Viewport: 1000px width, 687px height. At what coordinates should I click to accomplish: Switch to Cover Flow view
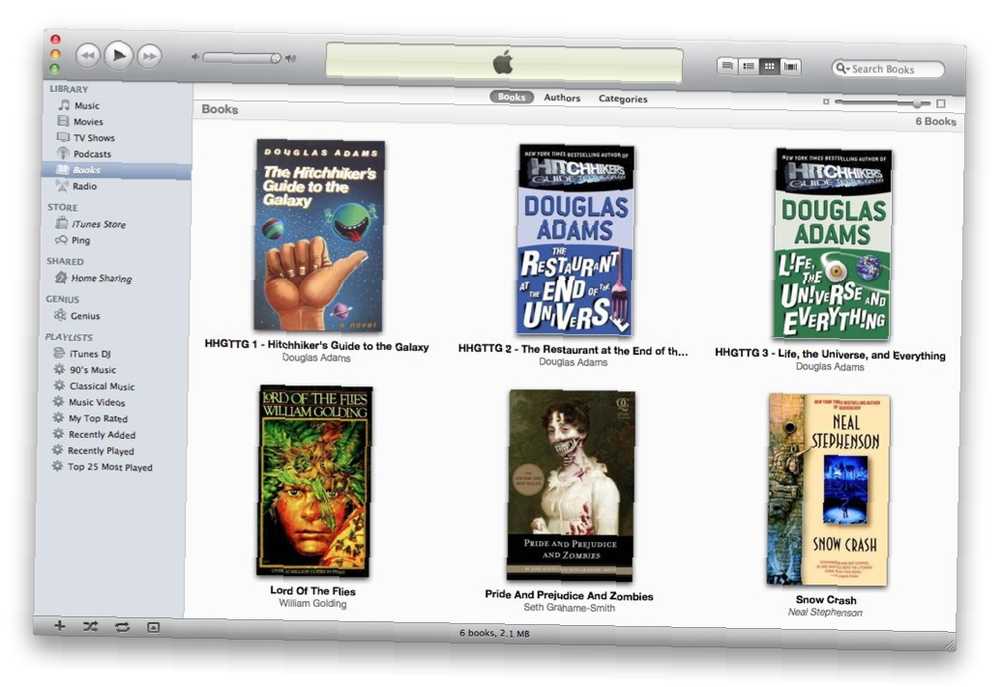pos(791,66)
